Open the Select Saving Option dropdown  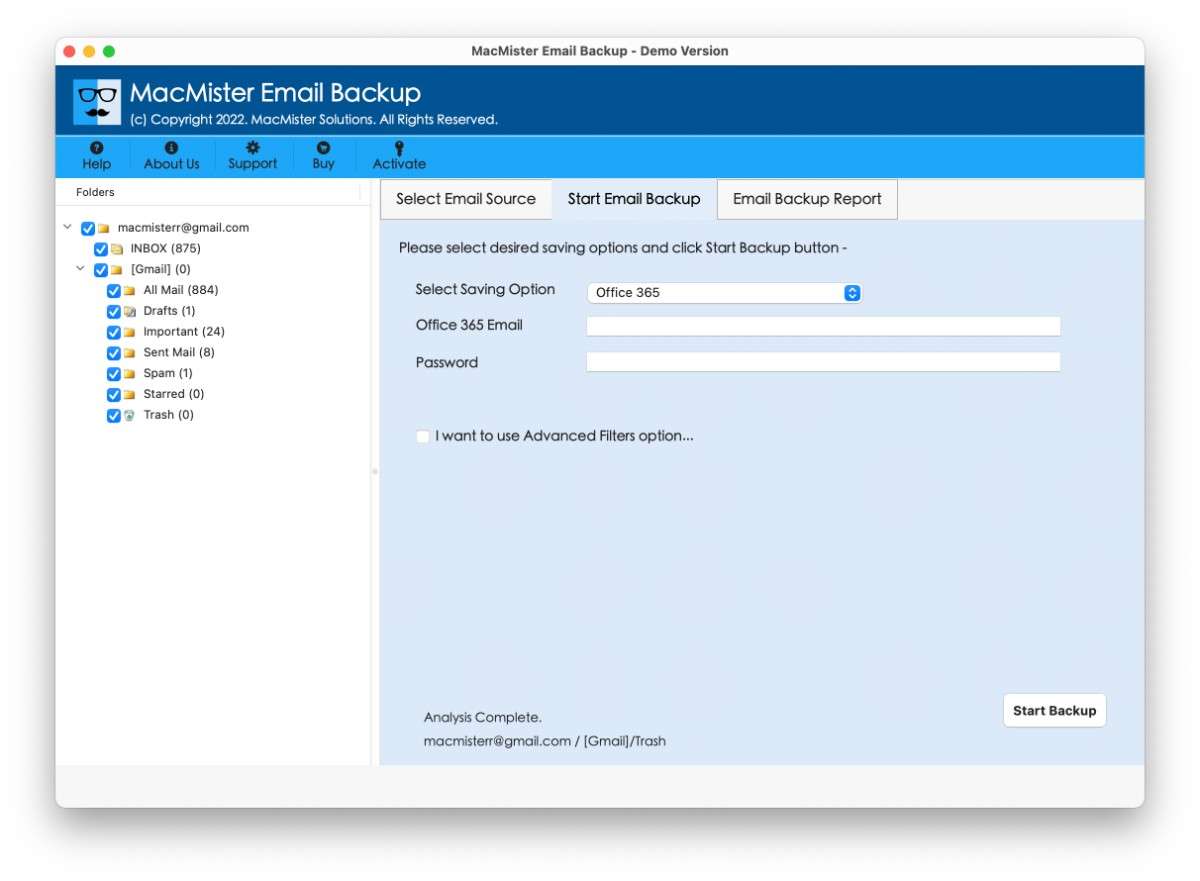pos(724,293)
